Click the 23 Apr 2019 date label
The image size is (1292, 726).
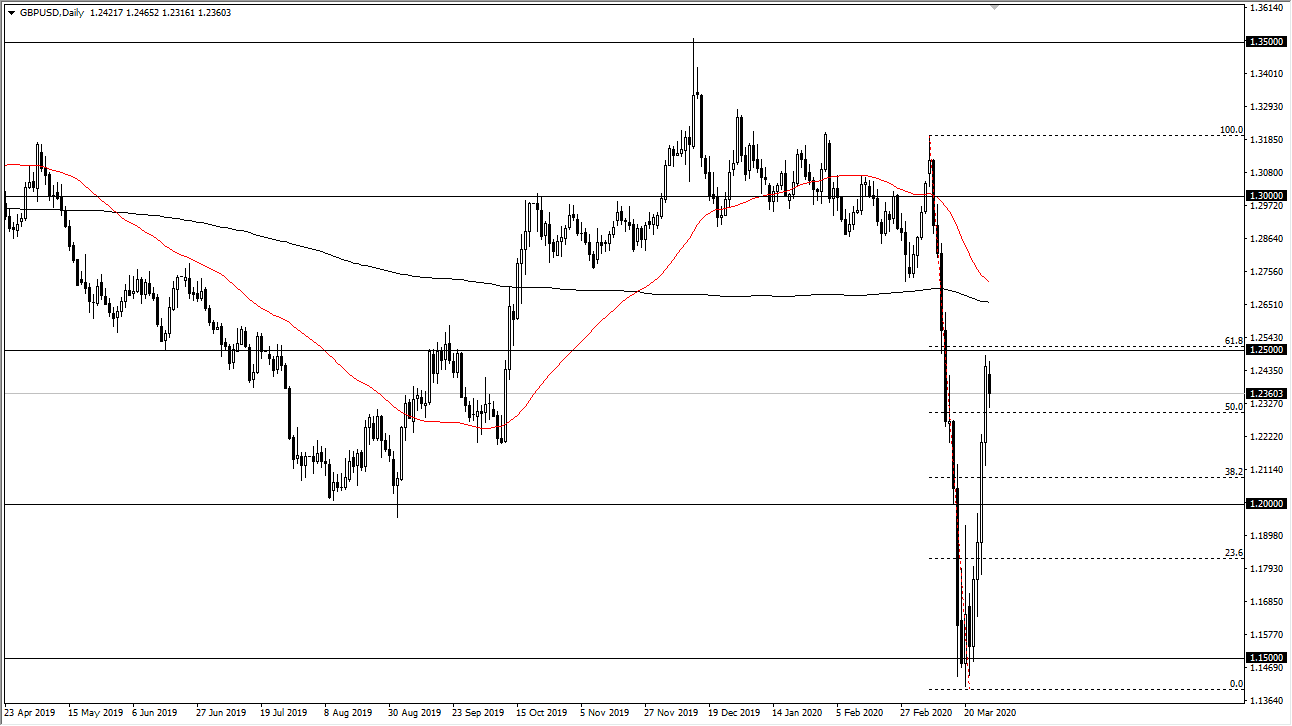click(x=30, y=714)
